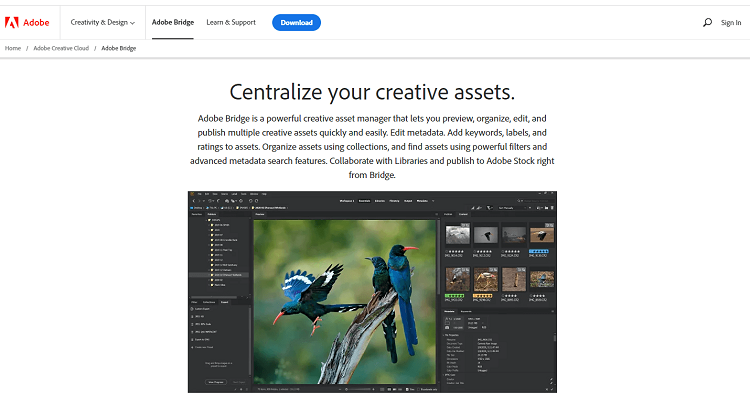Viewport: 750px width, 396px height.
Task: Click the Sign In link
Action: pyautogui.click(x=731, y=22)
